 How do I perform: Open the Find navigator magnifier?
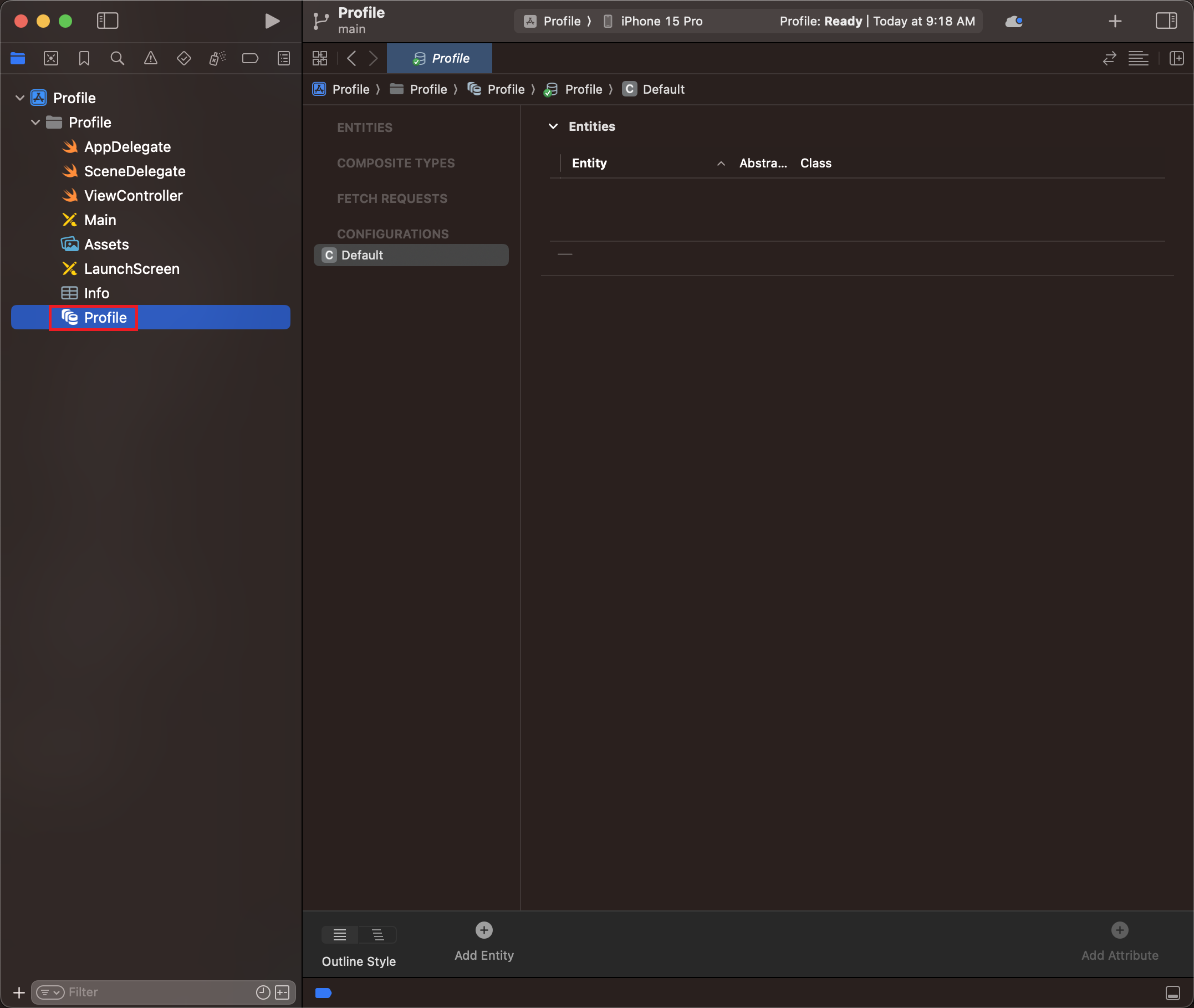coord(117,58)
